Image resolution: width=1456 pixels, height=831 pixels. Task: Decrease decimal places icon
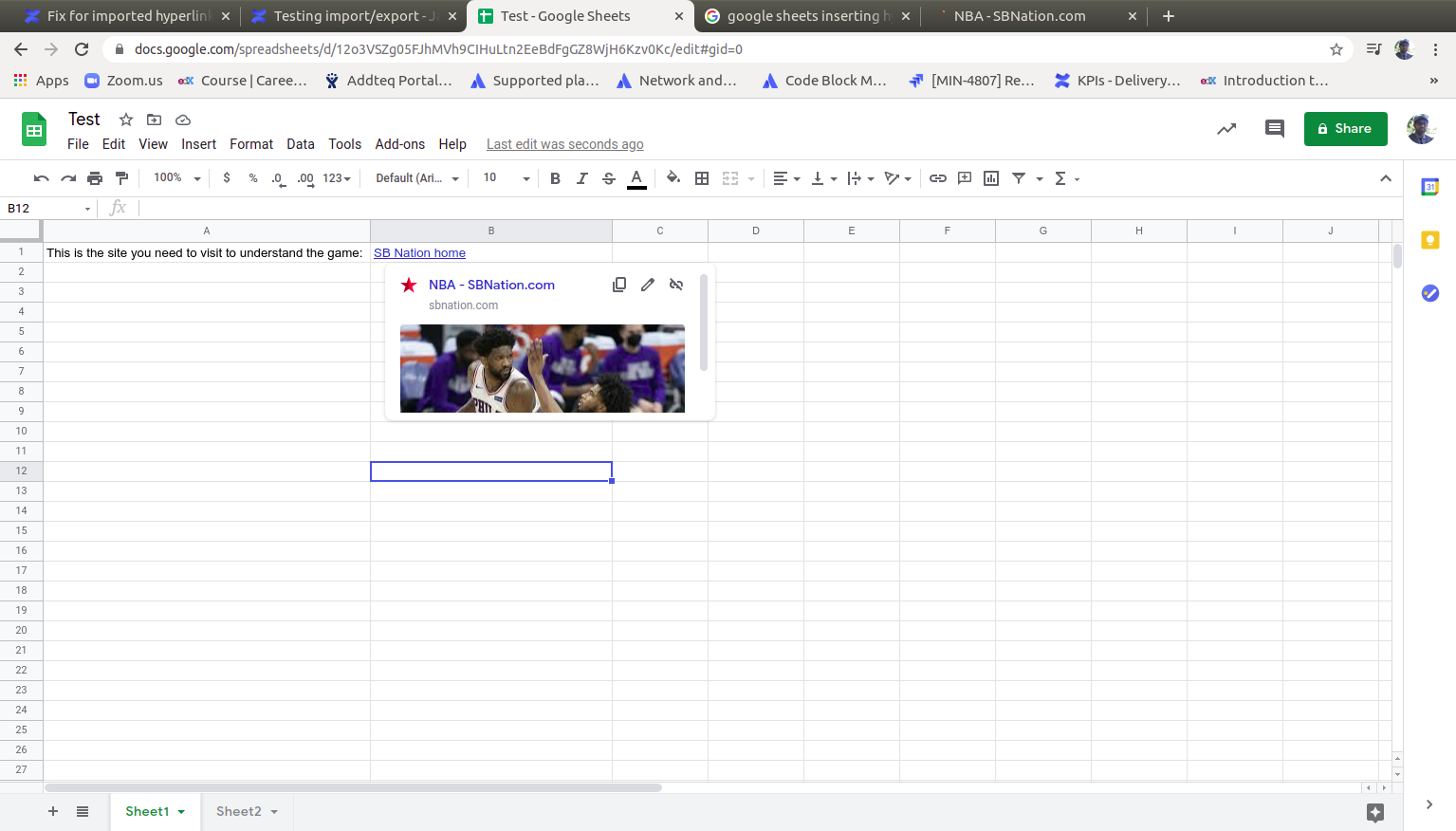(278, 178)
